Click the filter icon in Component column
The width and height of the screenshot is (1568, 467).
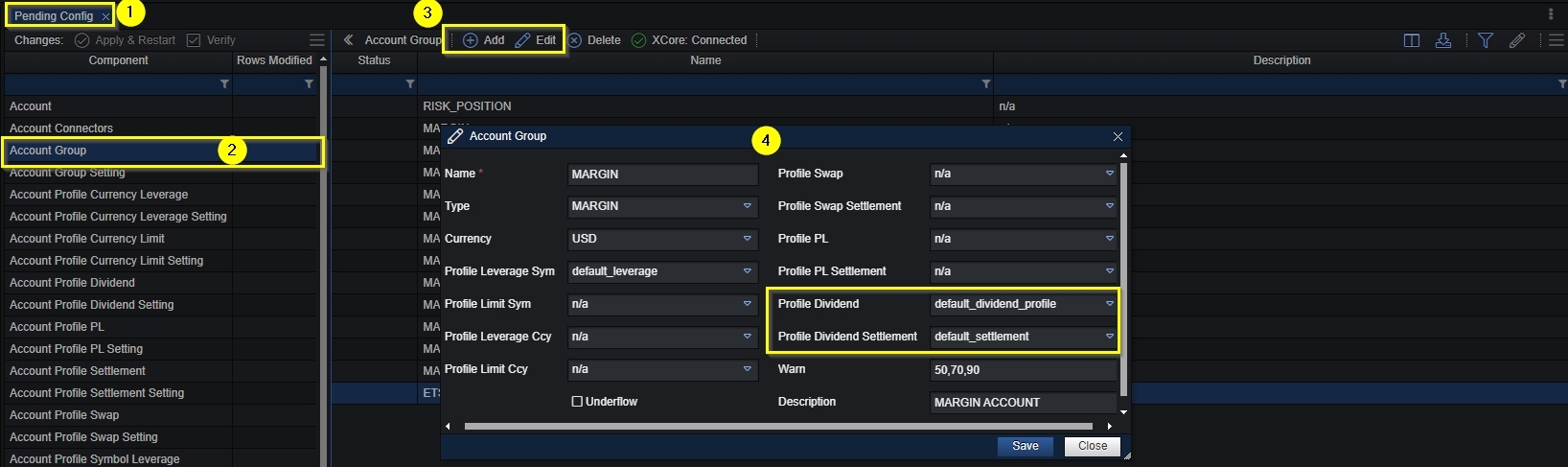click(x=224, y=84)
